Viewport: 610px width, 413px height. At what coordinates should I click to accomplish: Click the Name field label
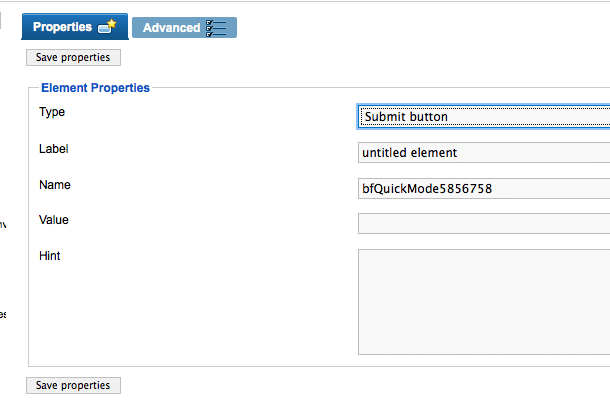click(55, 185)
